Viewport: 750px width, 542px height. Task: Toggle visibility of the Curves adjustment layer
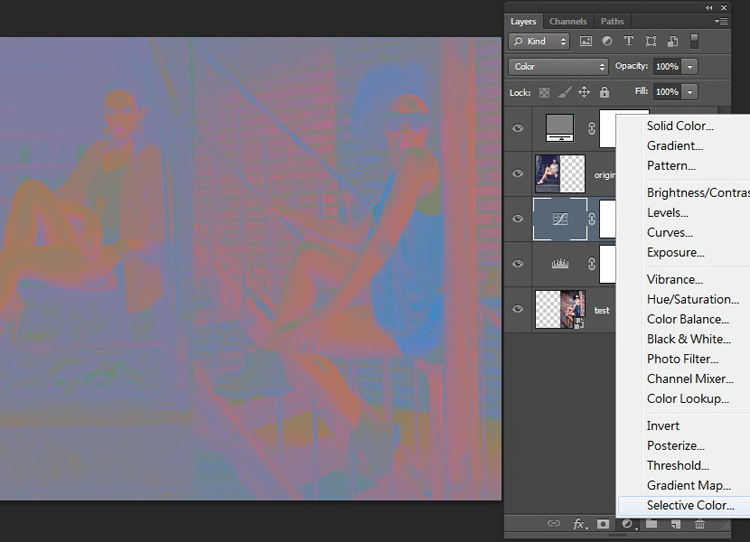click(518, 219)
